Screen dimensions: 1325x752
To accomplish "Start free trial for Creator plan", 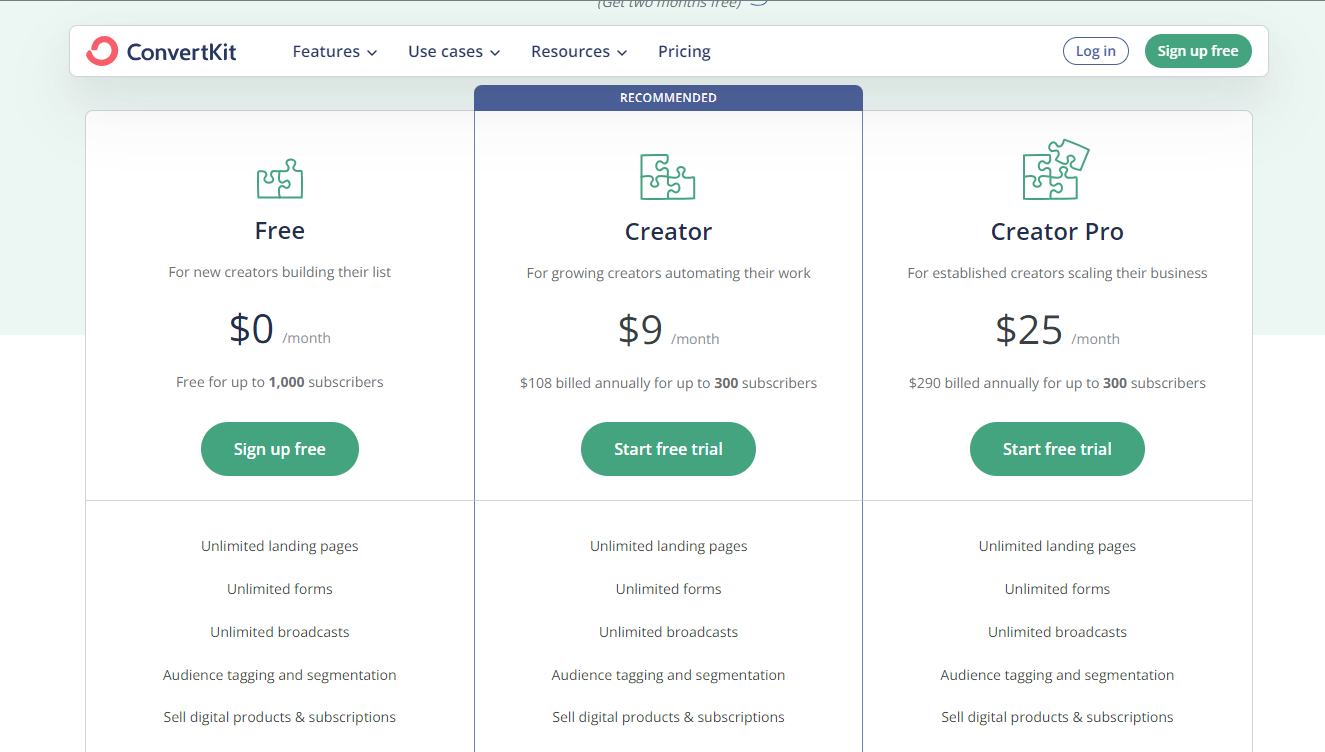I will click(668, 449).
